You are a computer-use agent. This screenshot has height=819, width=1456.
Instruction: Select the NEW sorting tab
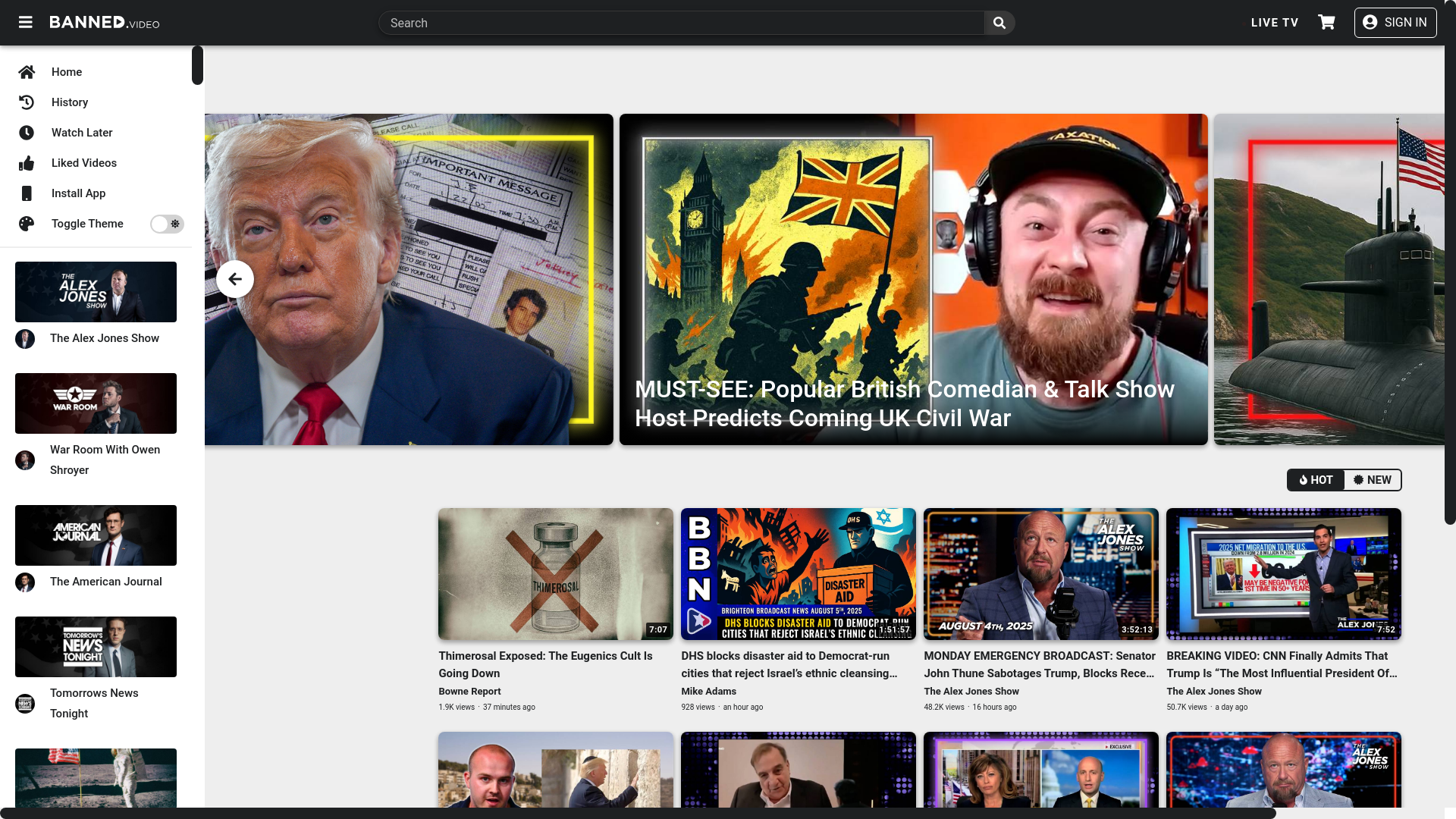1373,480
